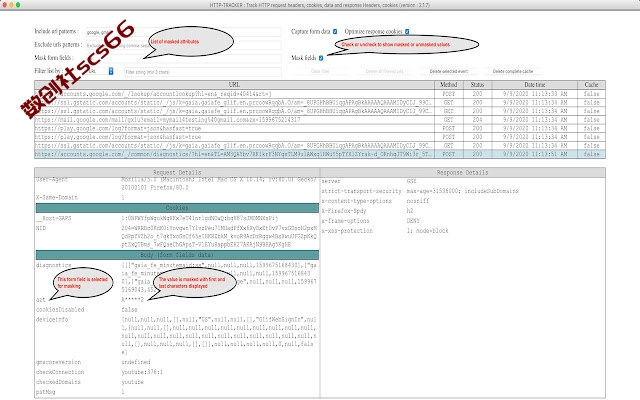Image resolution: width=640 pixels, height=400 pixels.
Task: Click the 11:13:33 AM date cell
Action: click(535, 94)
